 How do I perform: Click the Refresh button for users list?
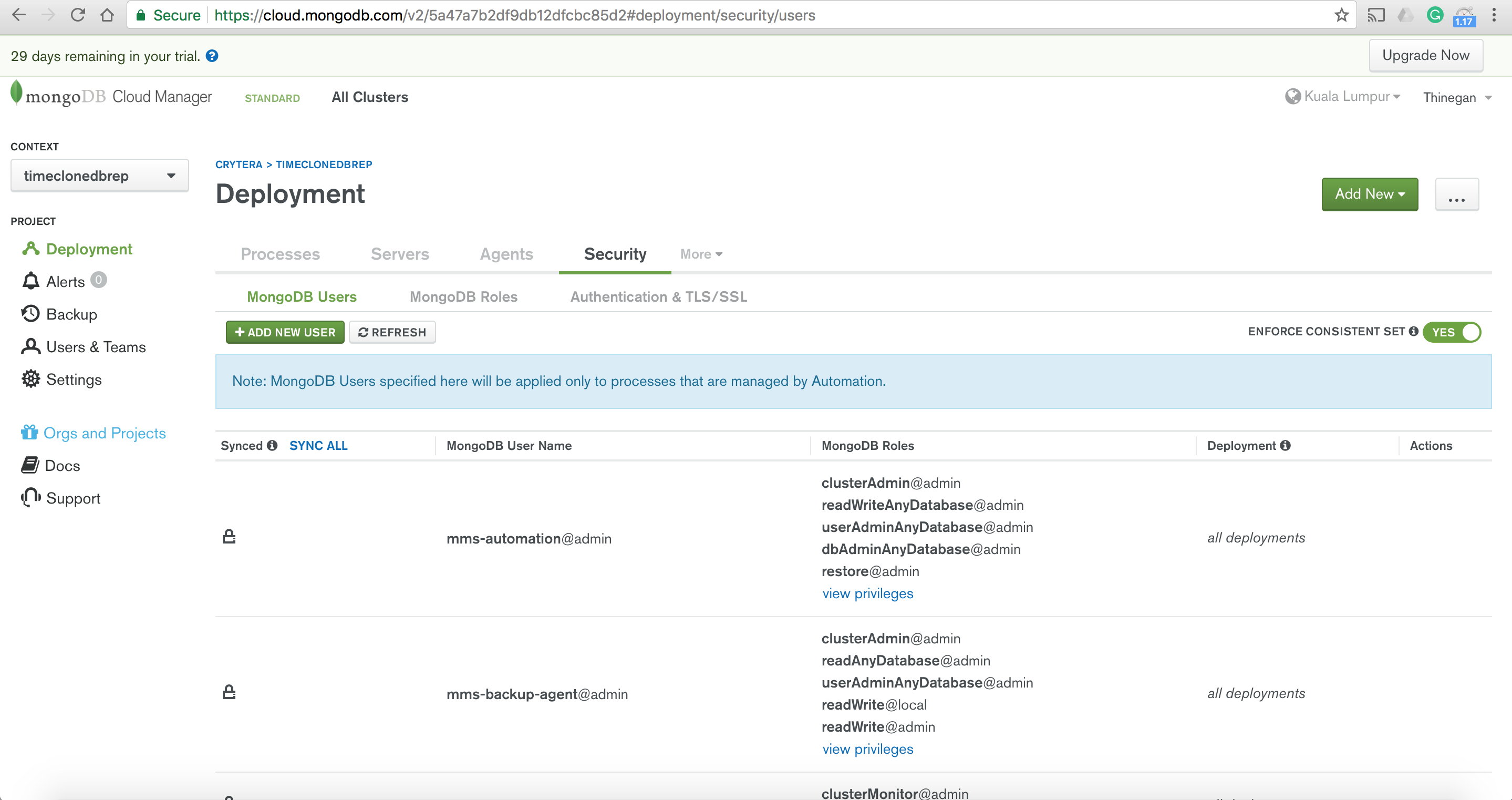392,332
